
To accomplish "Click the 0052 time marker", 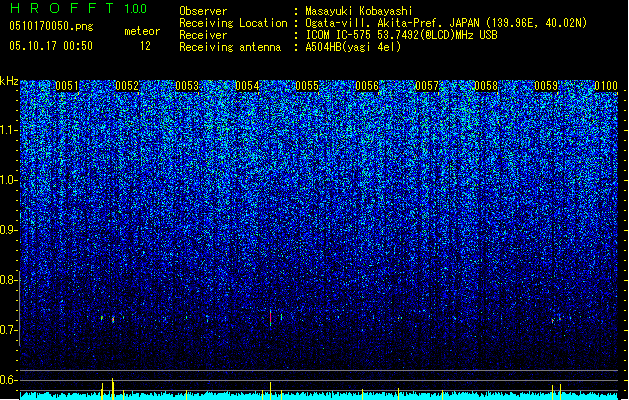I will (x=127, y=86).
